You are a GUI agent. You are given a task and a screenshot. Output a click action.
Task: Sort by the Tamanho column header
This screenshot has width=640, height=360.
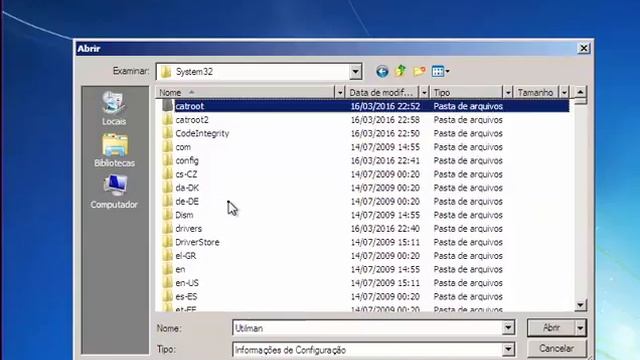[x=536, y=93]
